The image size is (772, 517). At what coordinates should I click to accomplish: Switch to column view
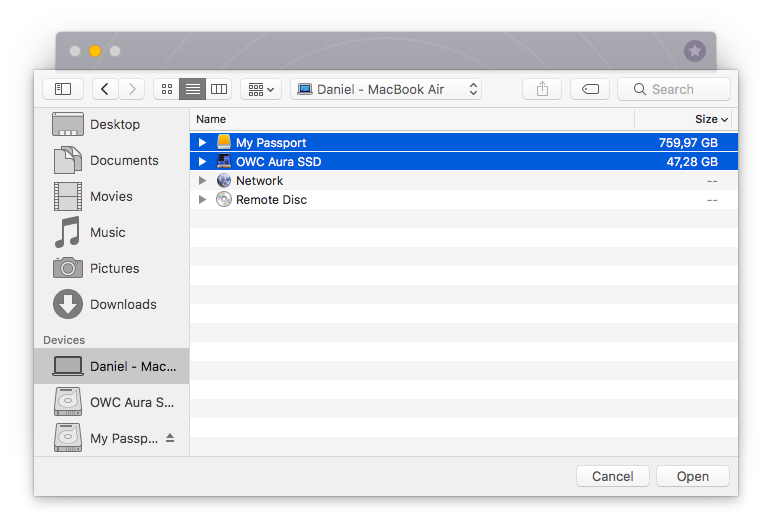click(x=219, y=89)
